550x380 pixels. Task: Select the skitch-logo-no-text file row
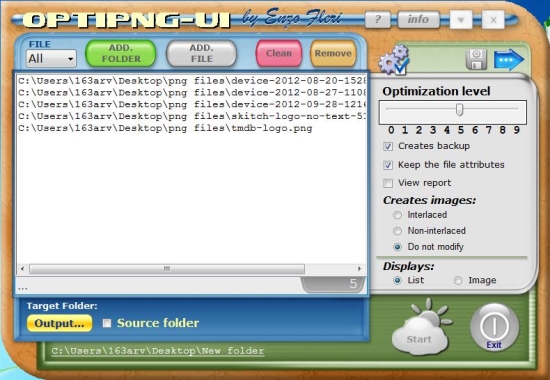point(192,116)
